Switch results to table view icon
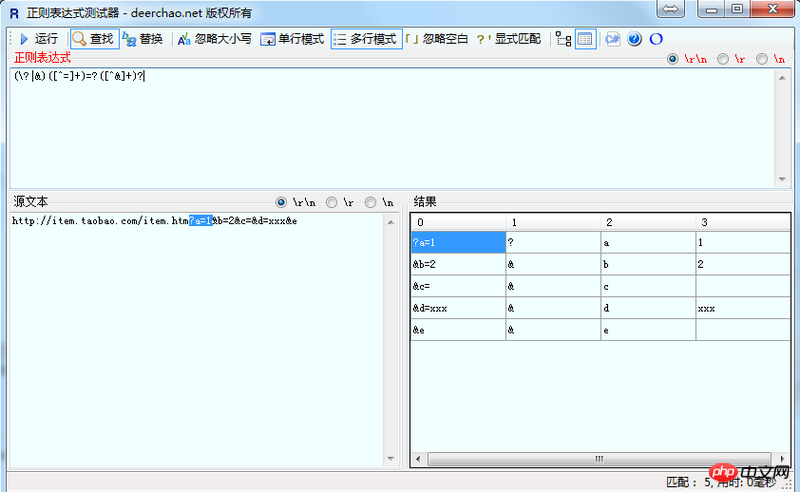Screen dimensions: 800x492 pos(585,39)
